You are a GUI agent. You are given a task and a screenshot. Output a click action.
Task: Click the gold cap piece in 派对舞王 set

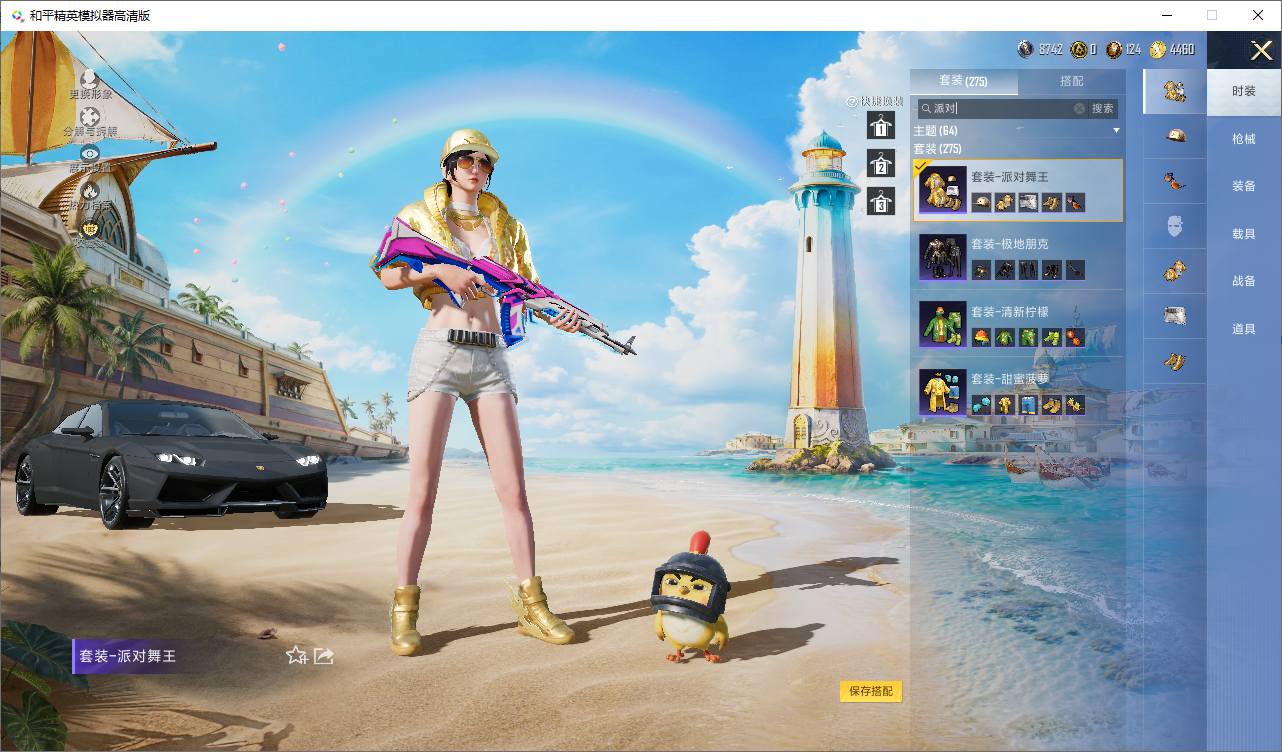tap(981, 203)
